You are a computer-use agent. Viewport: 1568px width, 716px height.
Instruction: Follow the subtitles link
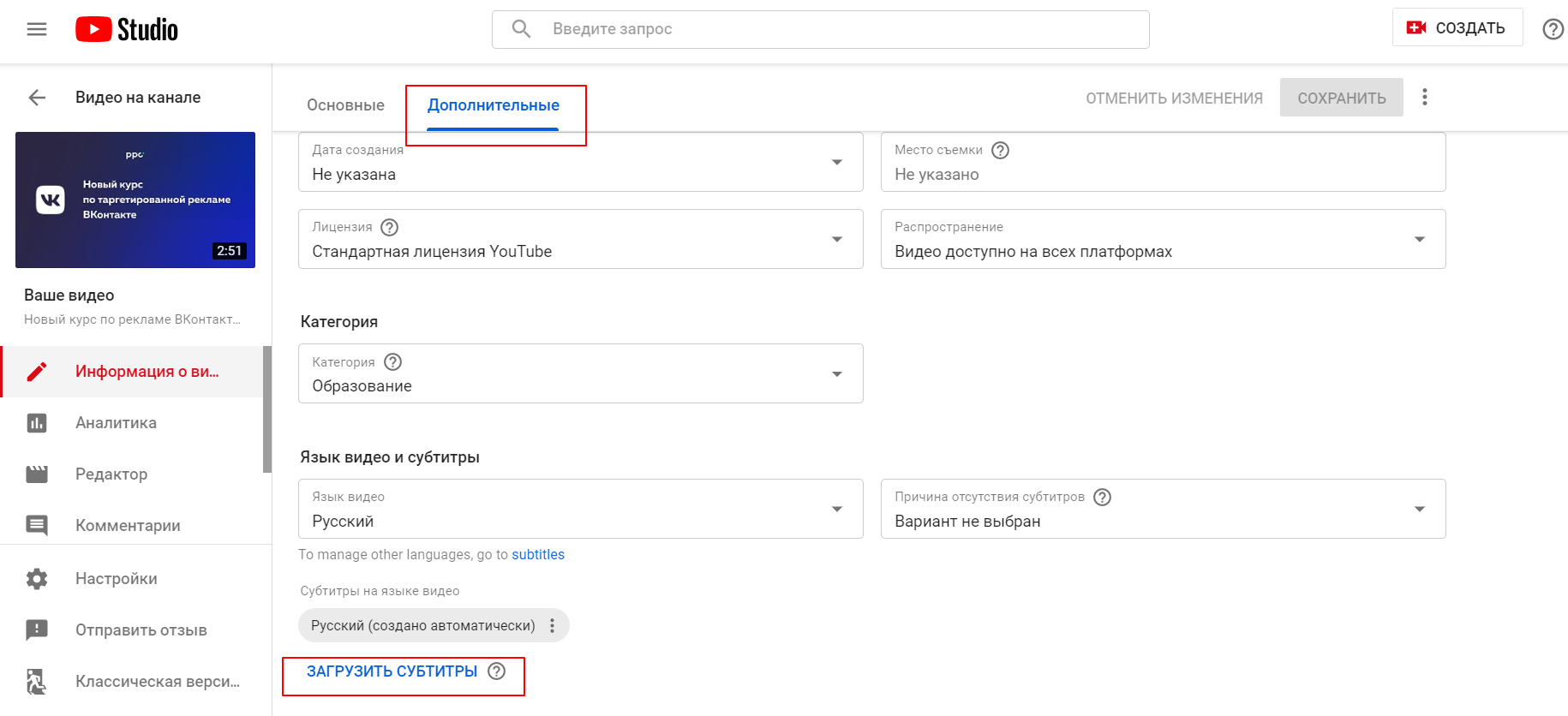[x=538, y=555]
